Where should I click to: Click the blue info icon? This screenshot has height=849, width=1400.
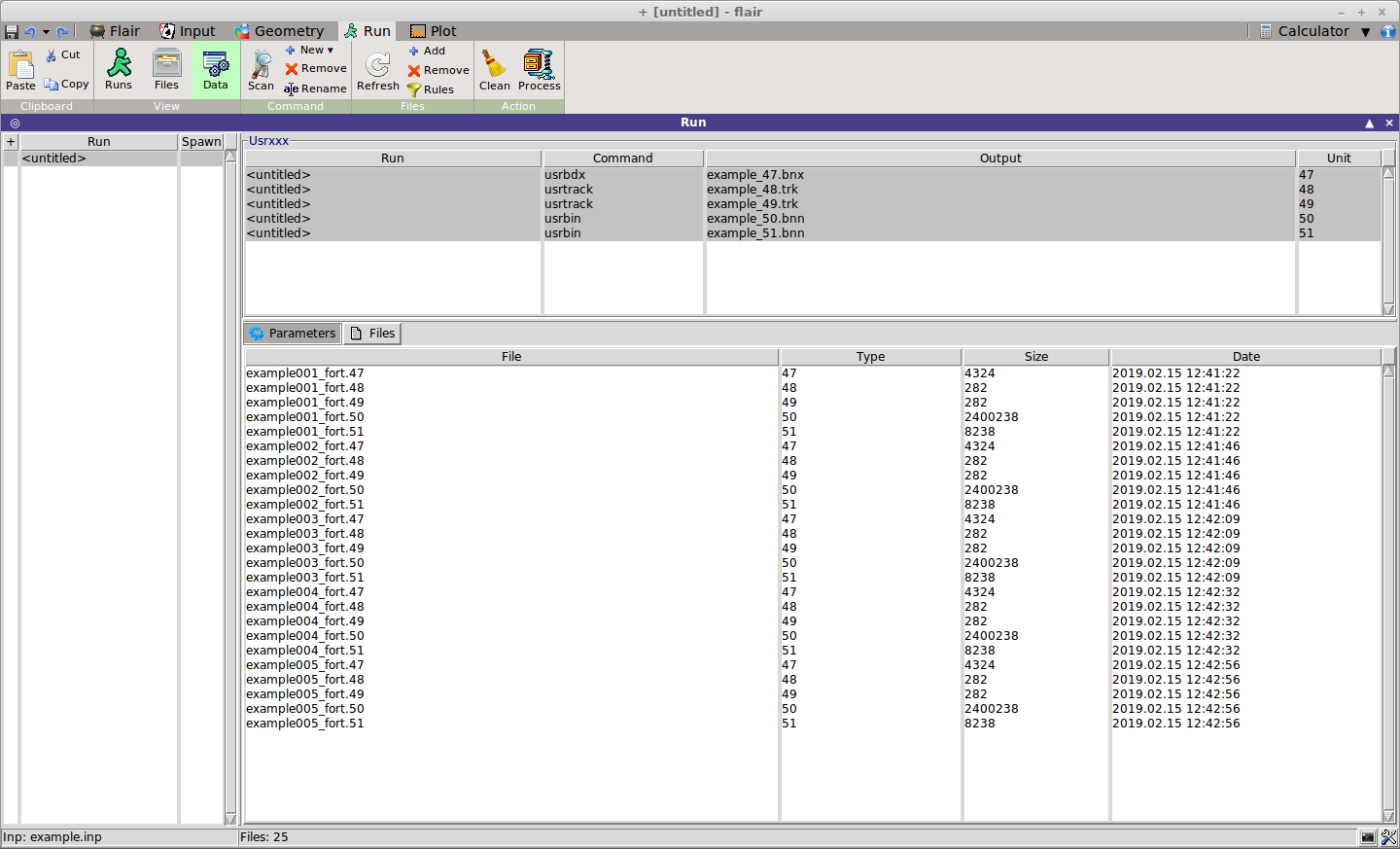[1388, 32]
